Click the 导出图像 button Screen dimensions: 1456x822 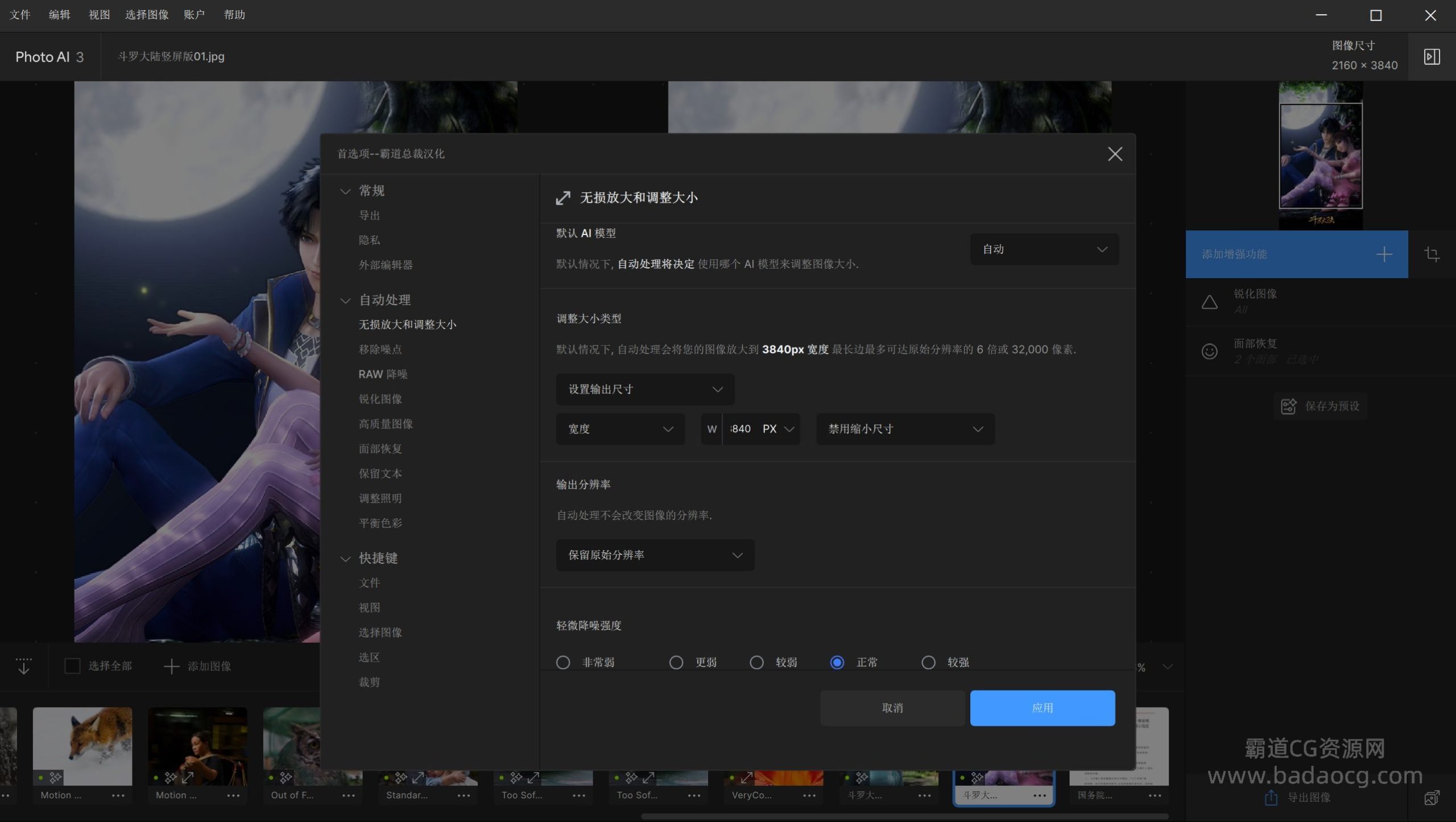1297,798
